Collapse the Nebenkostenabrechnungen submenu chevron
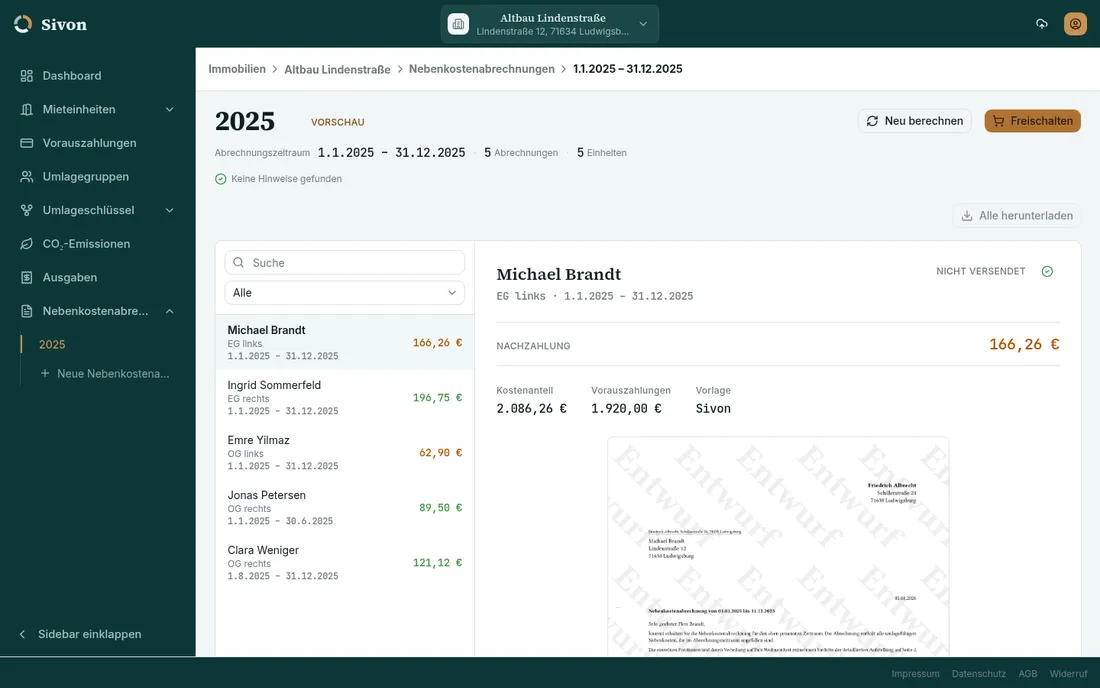 (169, 311)
